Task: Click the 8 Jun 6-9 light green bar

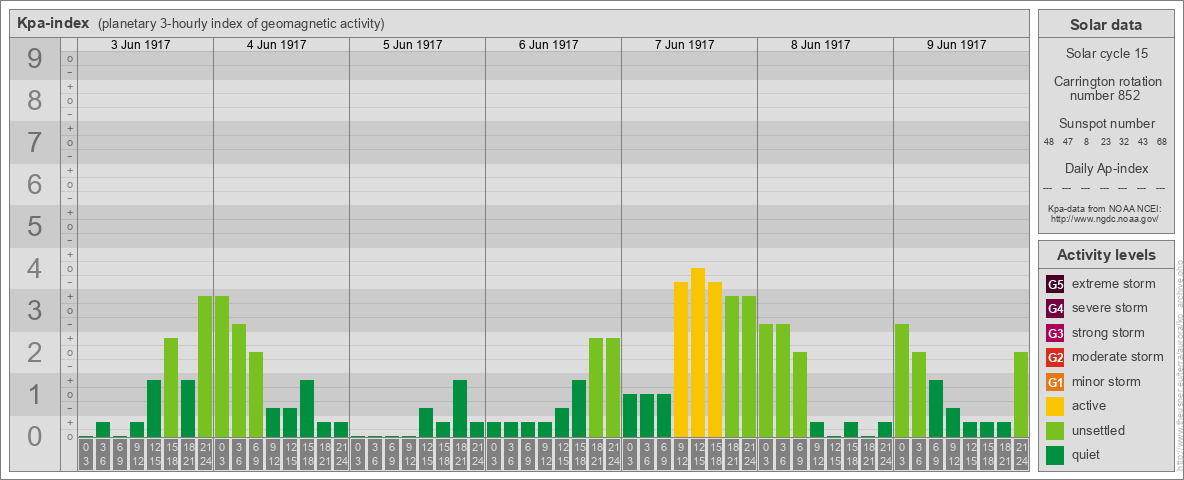Action: (800, 395)
